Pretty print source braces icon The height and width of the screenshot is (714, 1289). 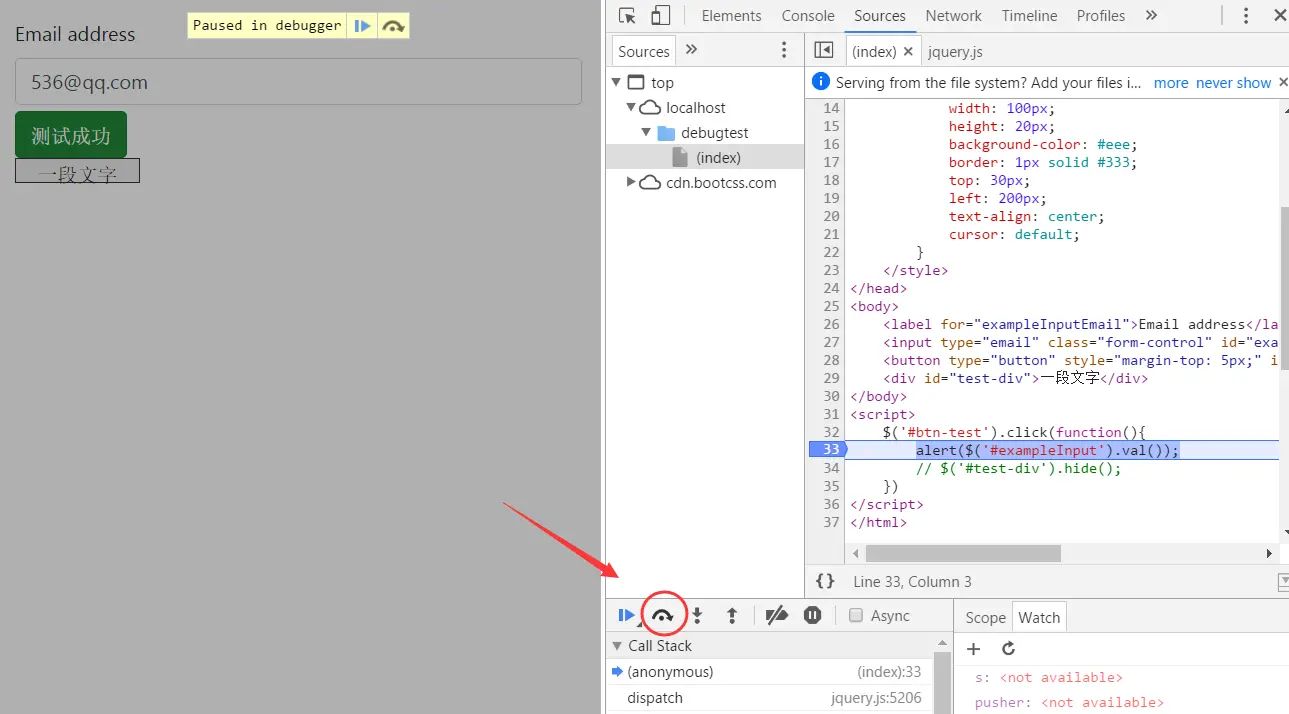(825, 581)
